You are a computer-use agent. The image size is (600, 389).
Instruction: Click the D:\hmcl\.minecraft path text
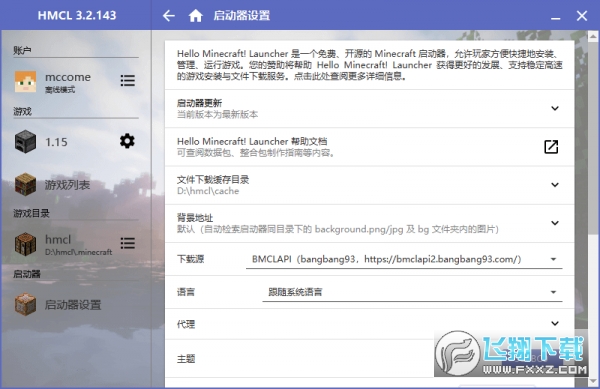(78, 252)
